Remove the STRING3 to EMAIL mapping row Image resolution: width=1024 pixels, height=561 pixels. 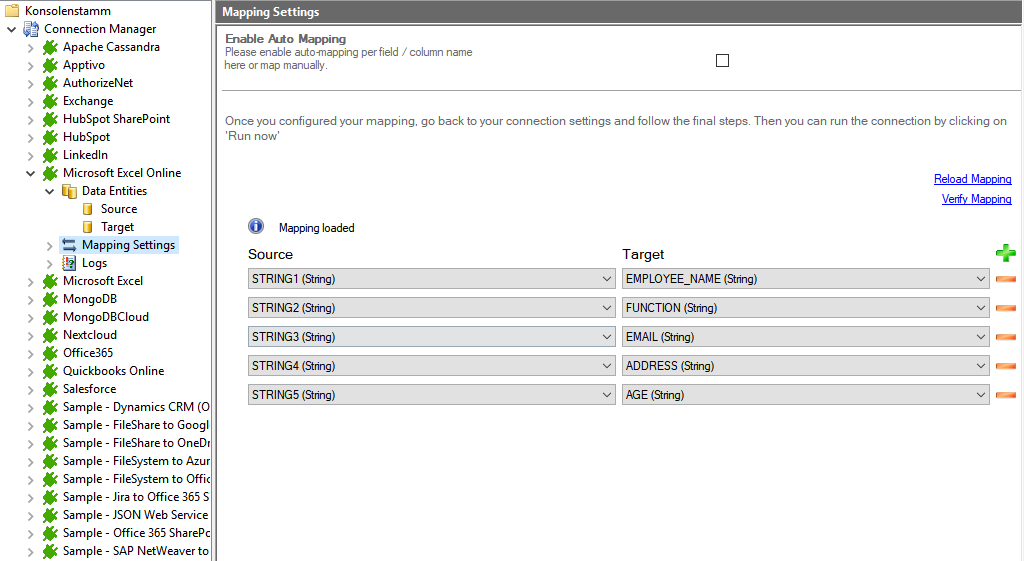tap(1005, 337)
